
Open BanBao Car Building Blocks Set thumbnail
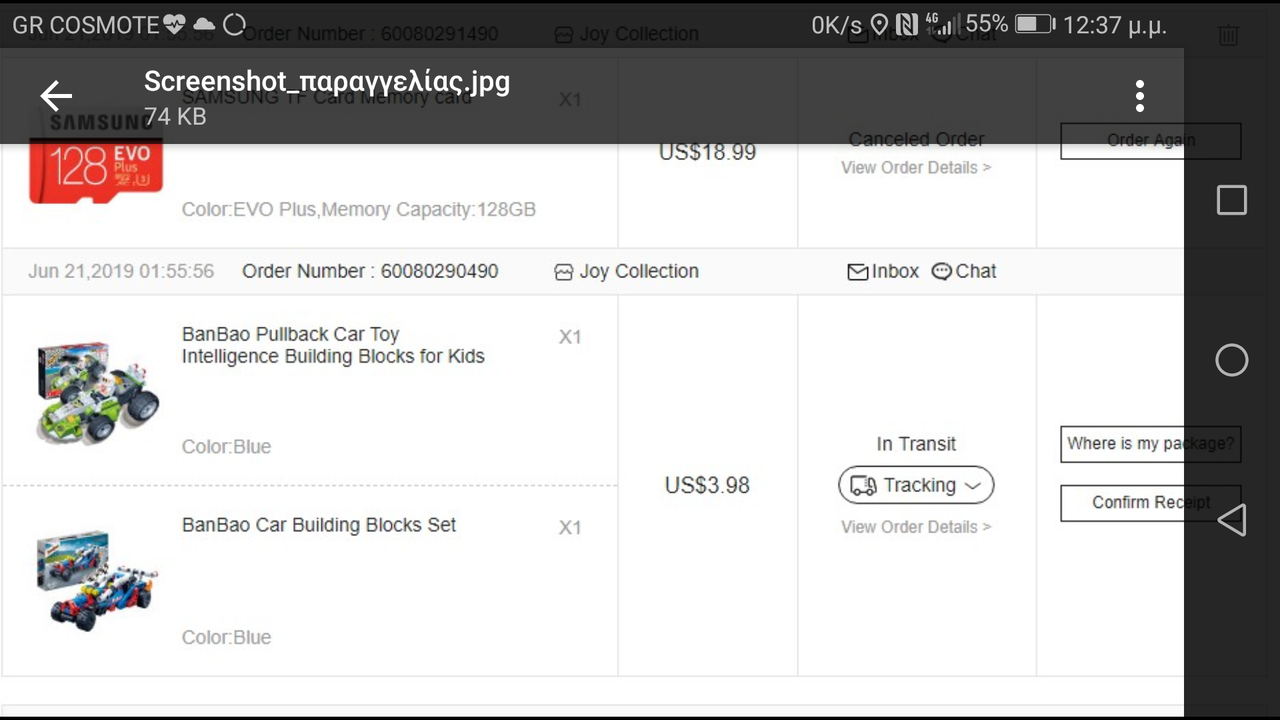(x=97, y=581)
